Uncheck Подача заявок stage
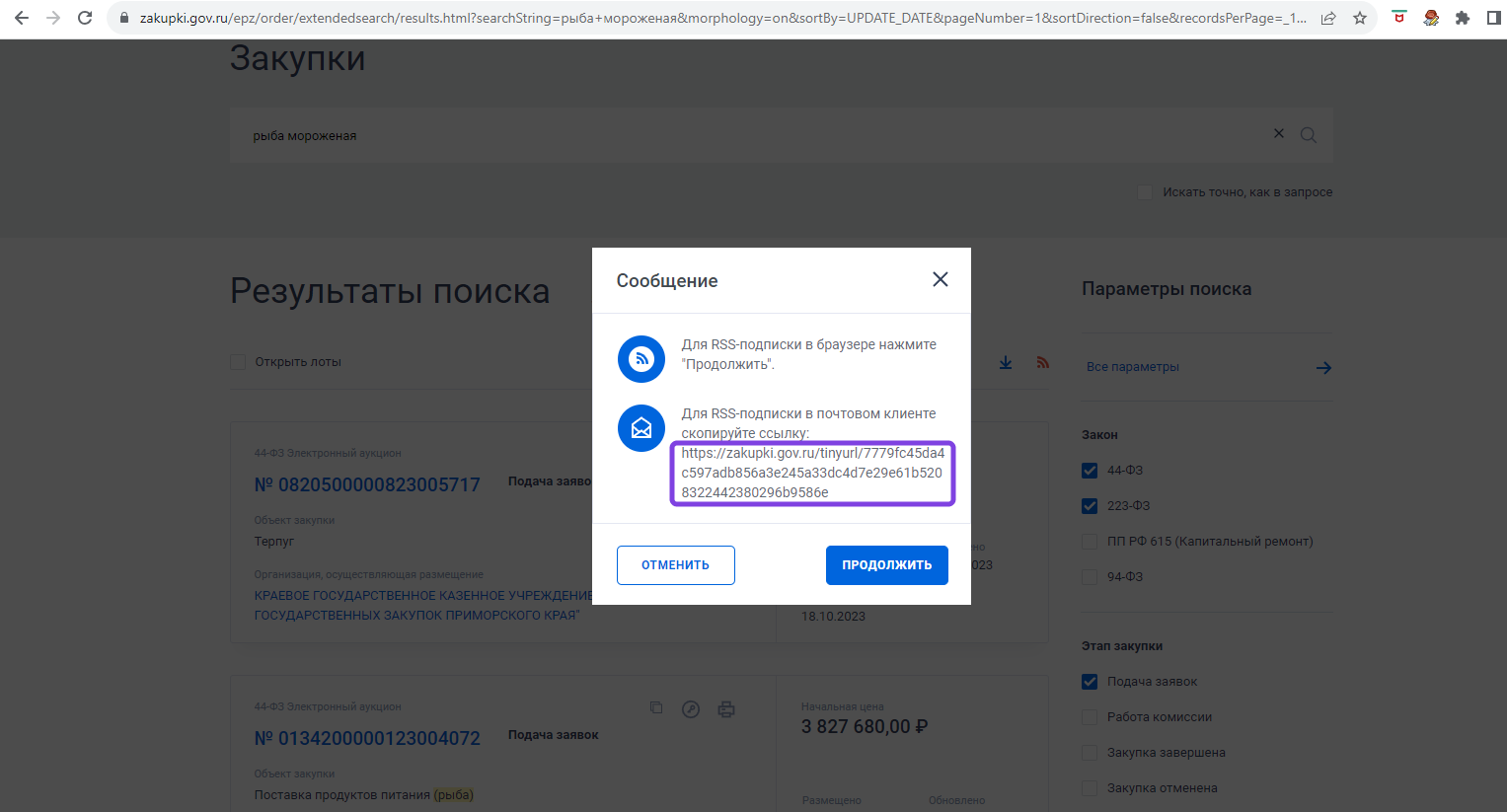 [x=1090, y=682]
